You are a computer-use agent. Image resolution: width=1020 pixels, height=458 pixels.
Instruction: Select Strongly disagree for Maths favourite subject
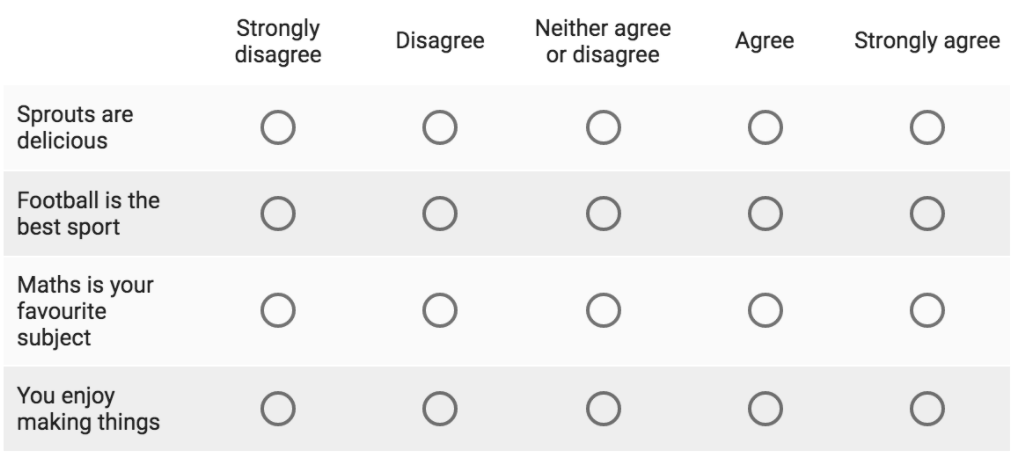(278, 310)
